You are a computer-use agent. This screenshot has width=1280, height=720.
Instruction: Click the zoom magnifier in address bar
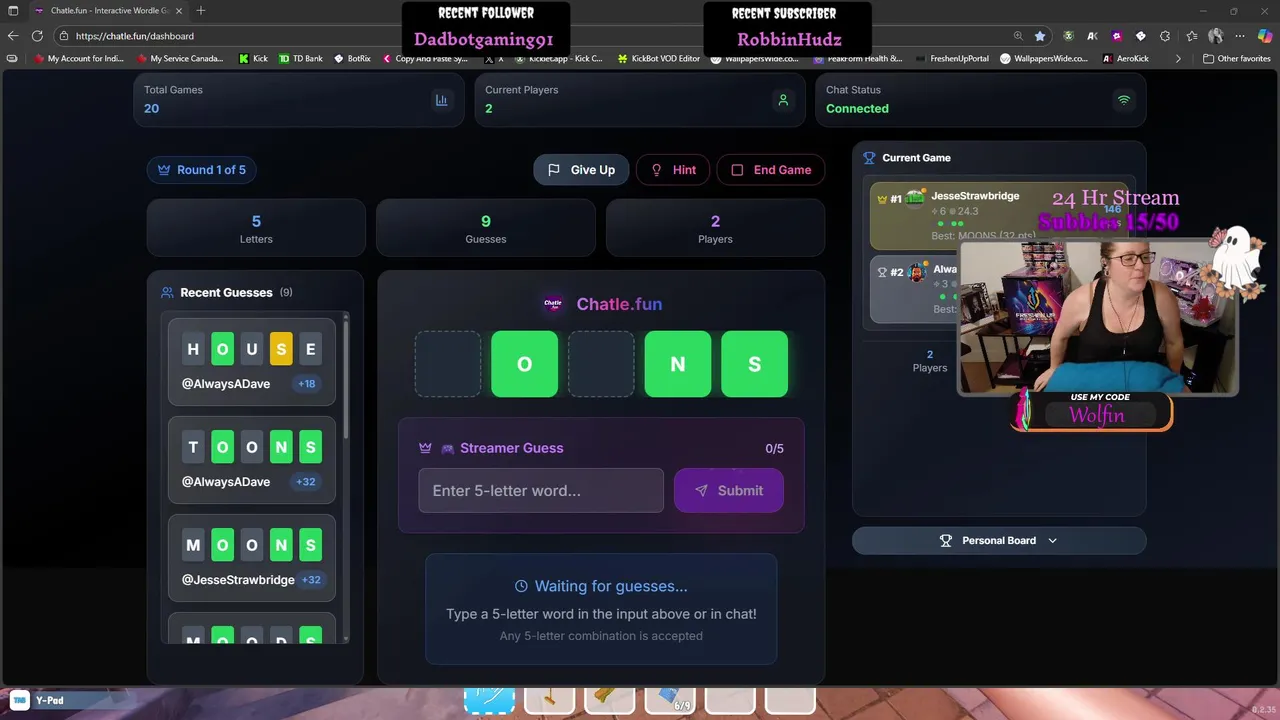[x=1018, y=35]
